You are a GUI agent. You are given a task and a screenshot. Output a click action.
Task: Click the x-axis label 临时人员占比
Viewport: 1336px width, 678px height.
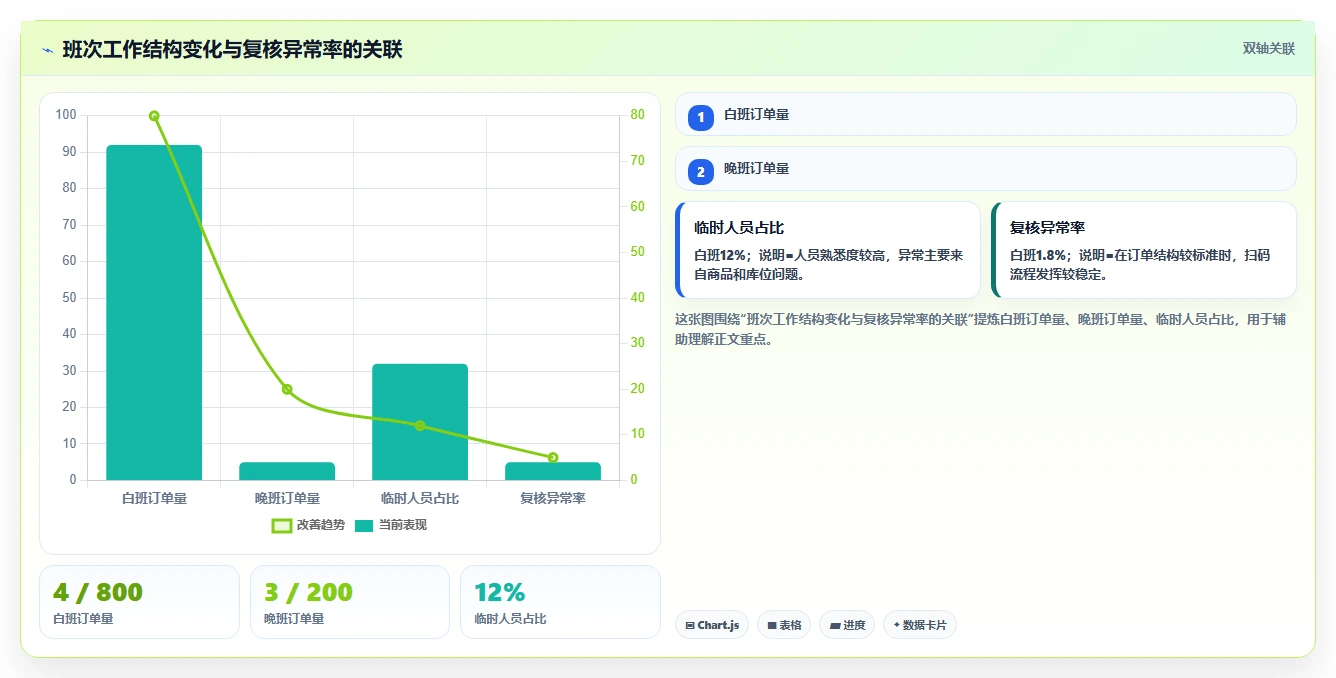pos(420,498)
